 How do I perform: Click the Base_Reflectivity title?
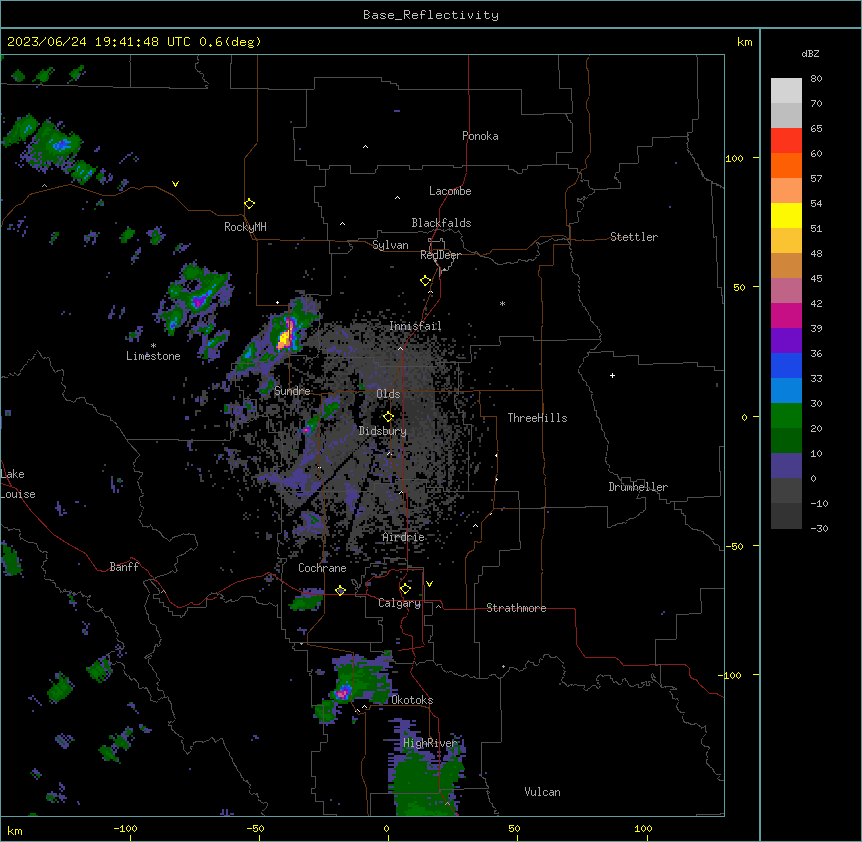[431, 15]
